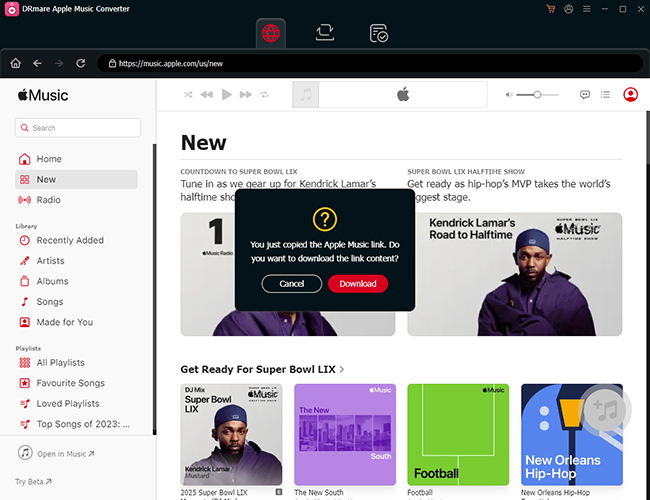Open Top Songs of 2023 playlist
Viewport: 650px width, 500px height.
(76, 424)
